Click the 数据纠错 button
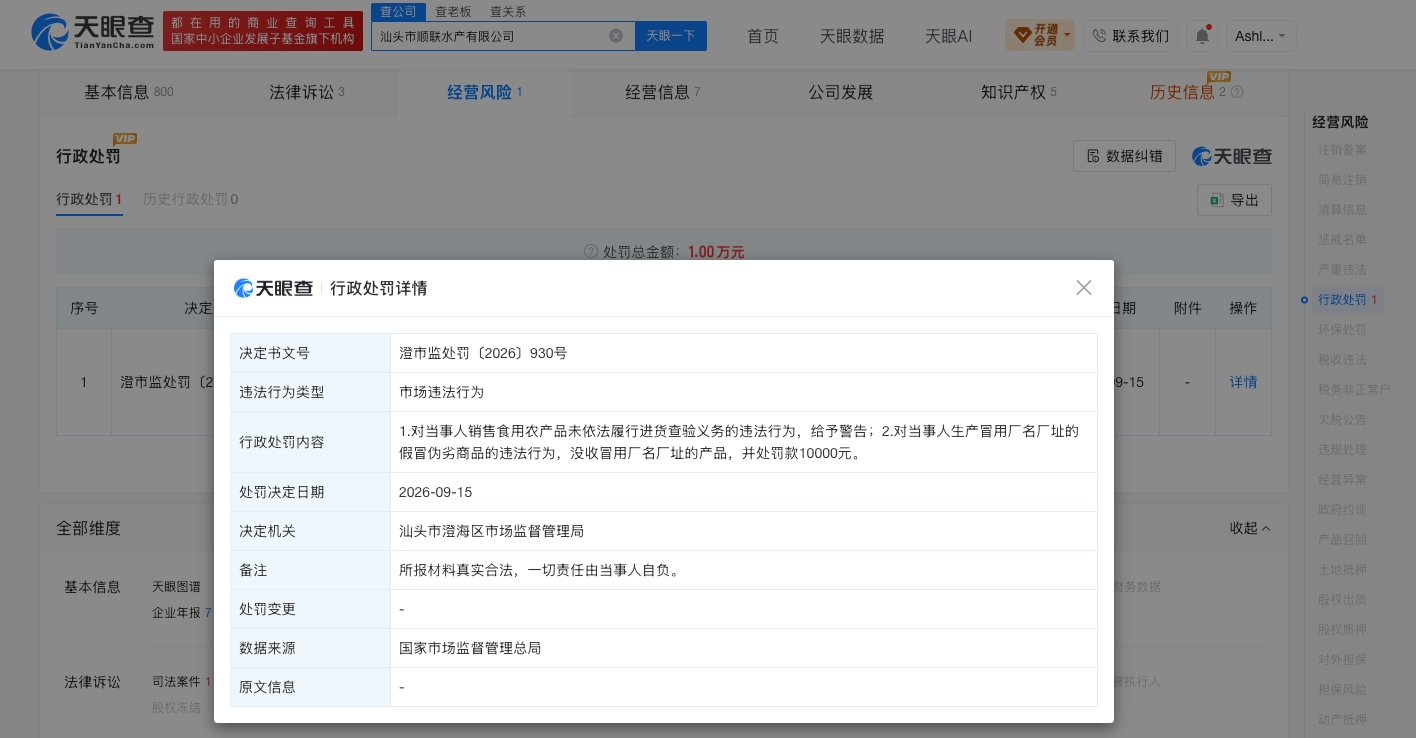The height and width of the screenshot is (738, 1416). tap(1124, 156)
